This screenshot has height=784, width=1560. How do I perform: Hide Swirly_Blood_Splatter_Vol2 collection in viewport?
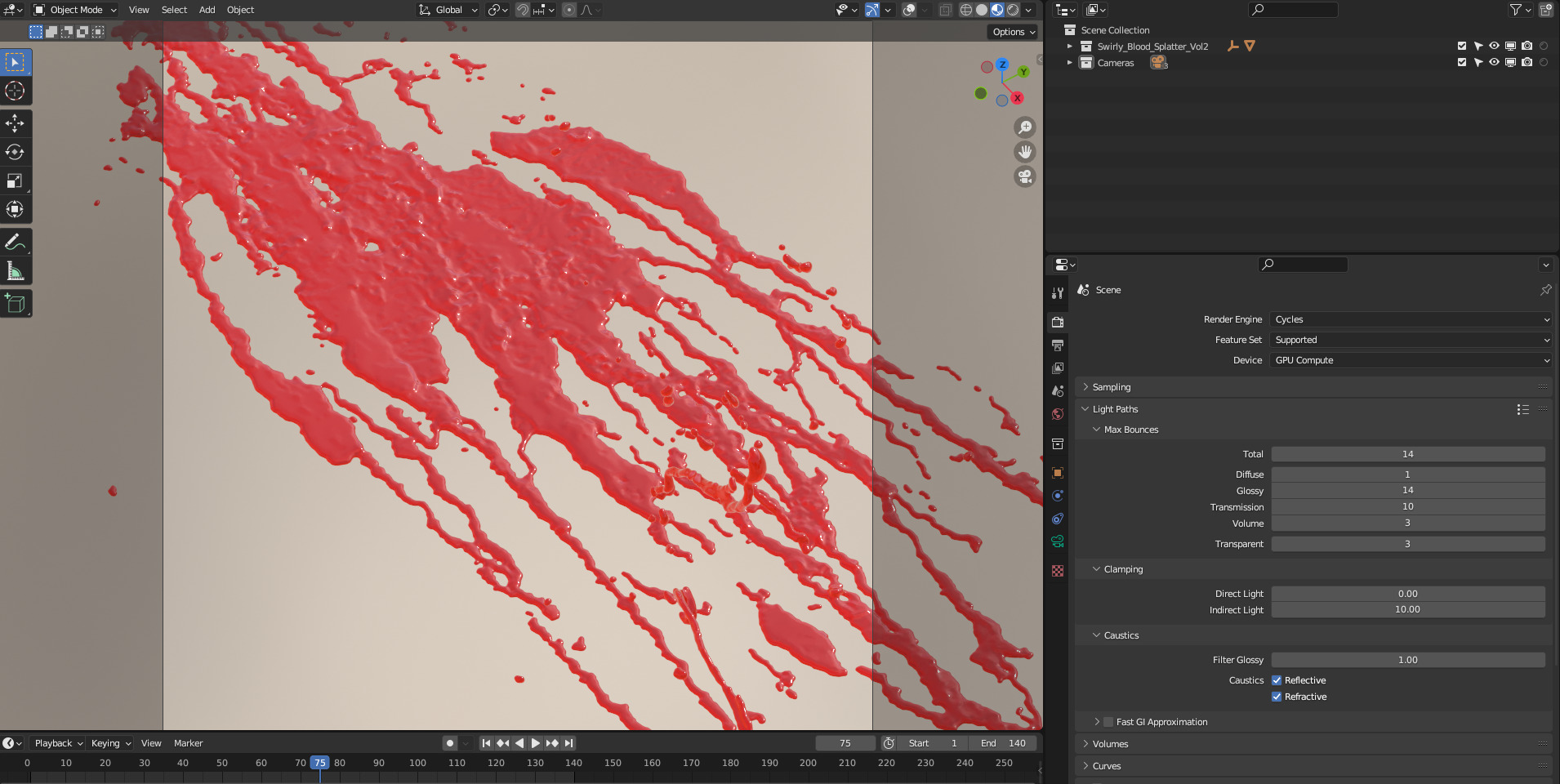(1494, 46)
